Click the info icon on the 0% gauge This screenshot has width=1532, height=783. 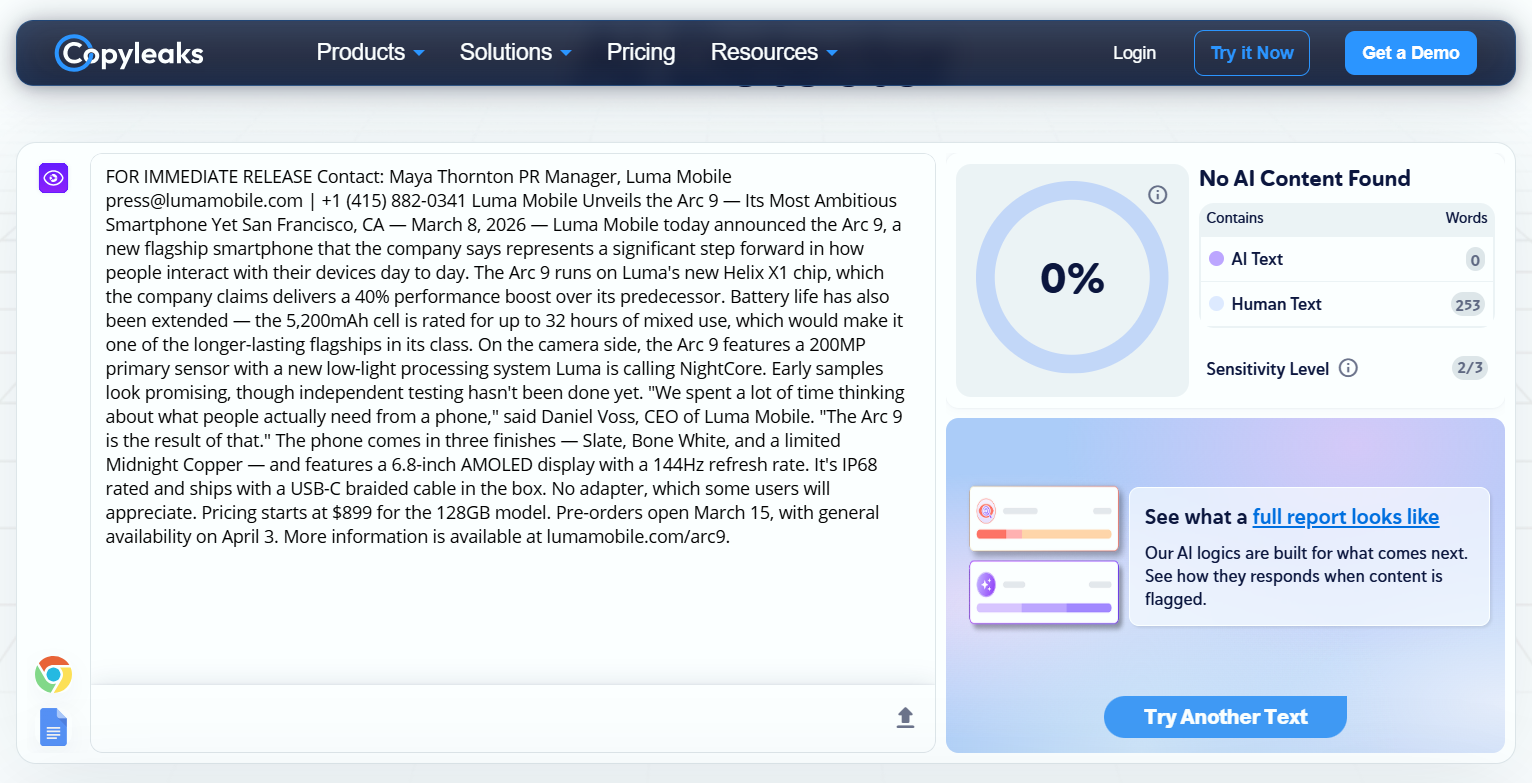(1158, 195)
